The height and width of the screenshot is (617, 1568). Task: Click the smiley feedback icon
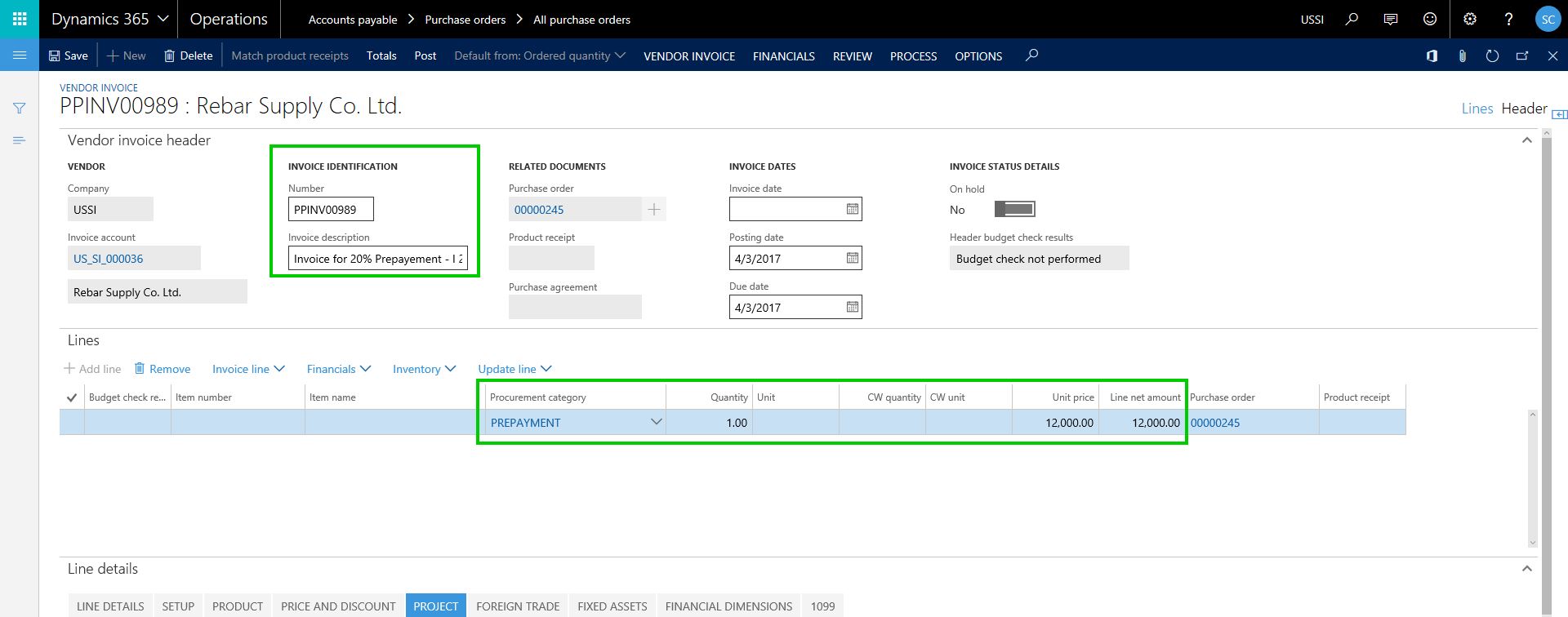[1430, 19]
